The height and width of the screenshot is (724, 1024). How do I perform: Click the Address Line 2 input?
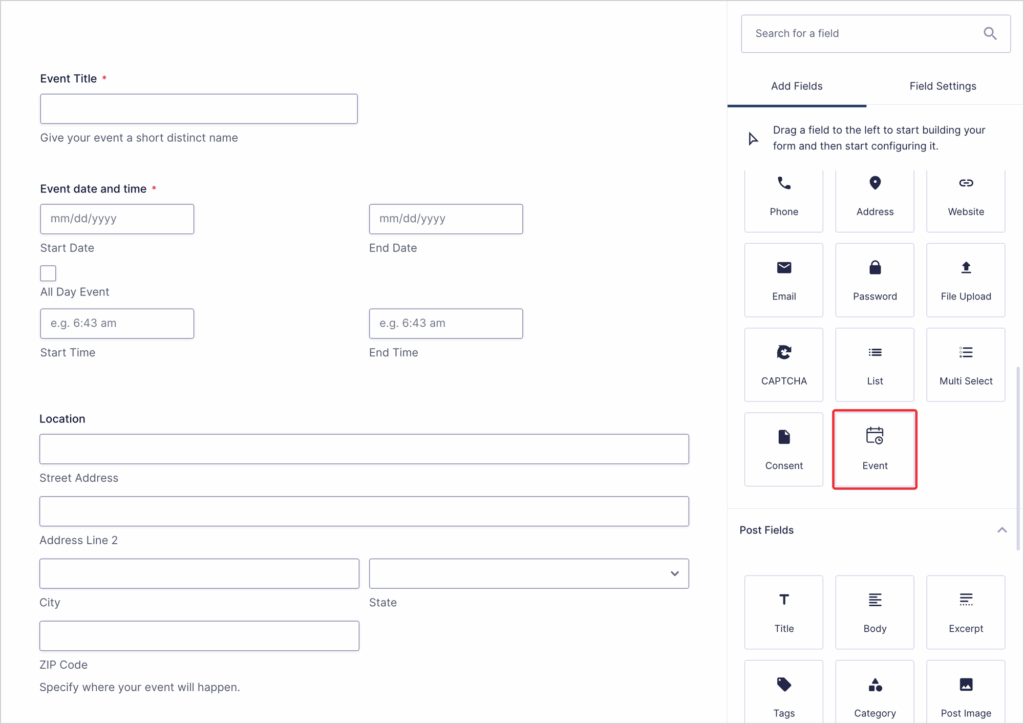click(x=364, y=511)
